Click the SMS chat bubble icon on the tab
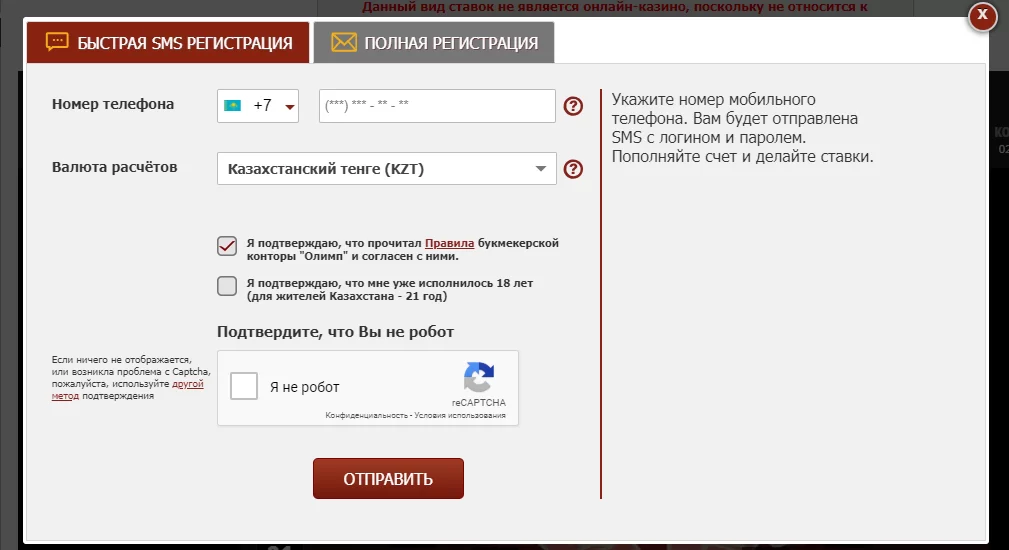1009x550 pixels. tap(57, 42)
